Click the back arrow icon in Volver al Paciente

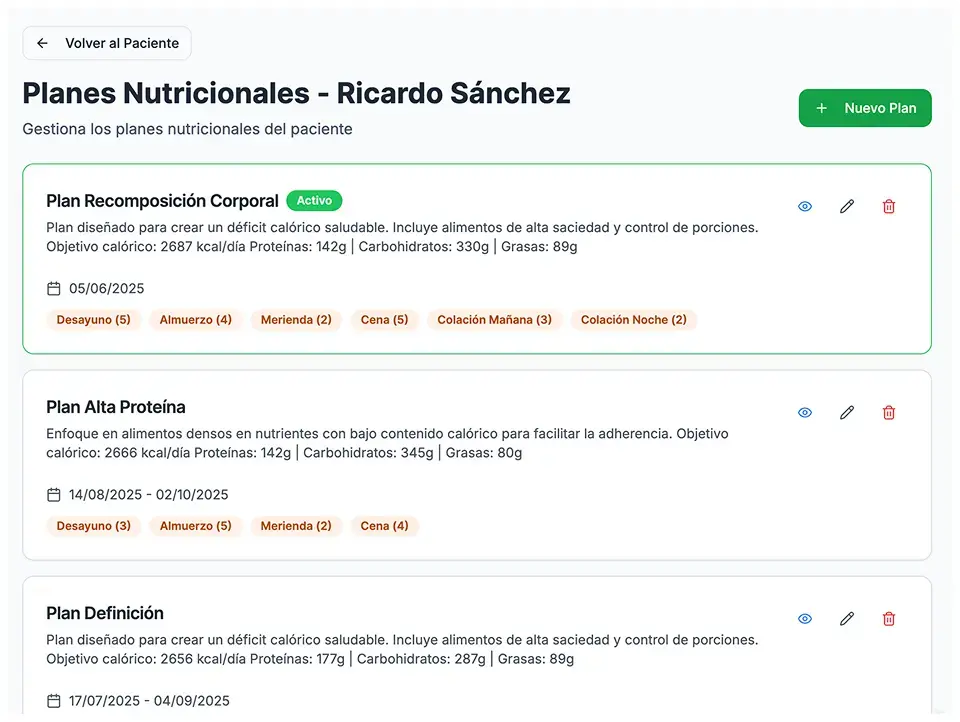(x=41, y=43)
